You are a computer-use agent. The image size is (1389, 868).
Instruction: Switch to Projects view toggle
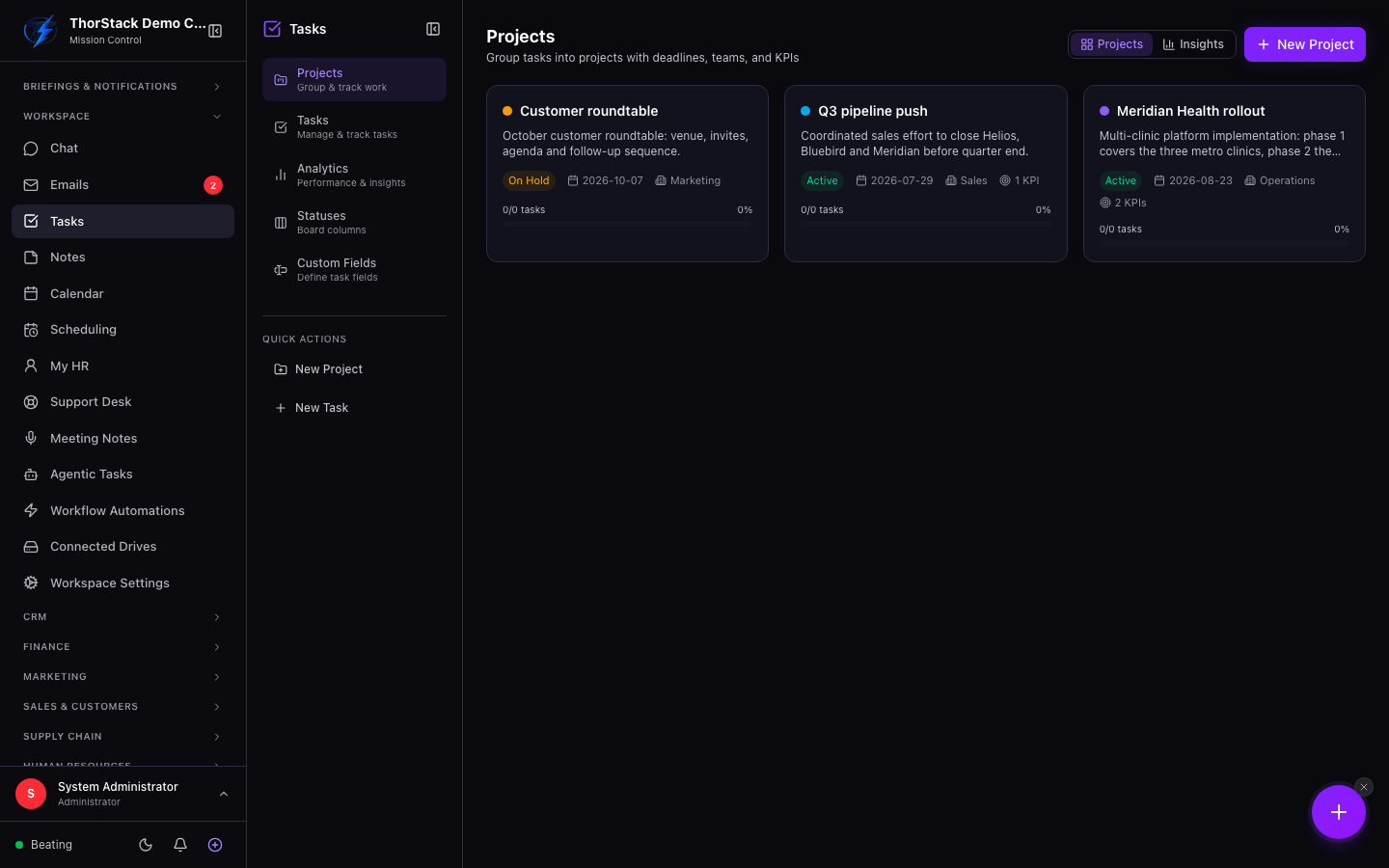pyautogui.click(x=1111, y=44)
